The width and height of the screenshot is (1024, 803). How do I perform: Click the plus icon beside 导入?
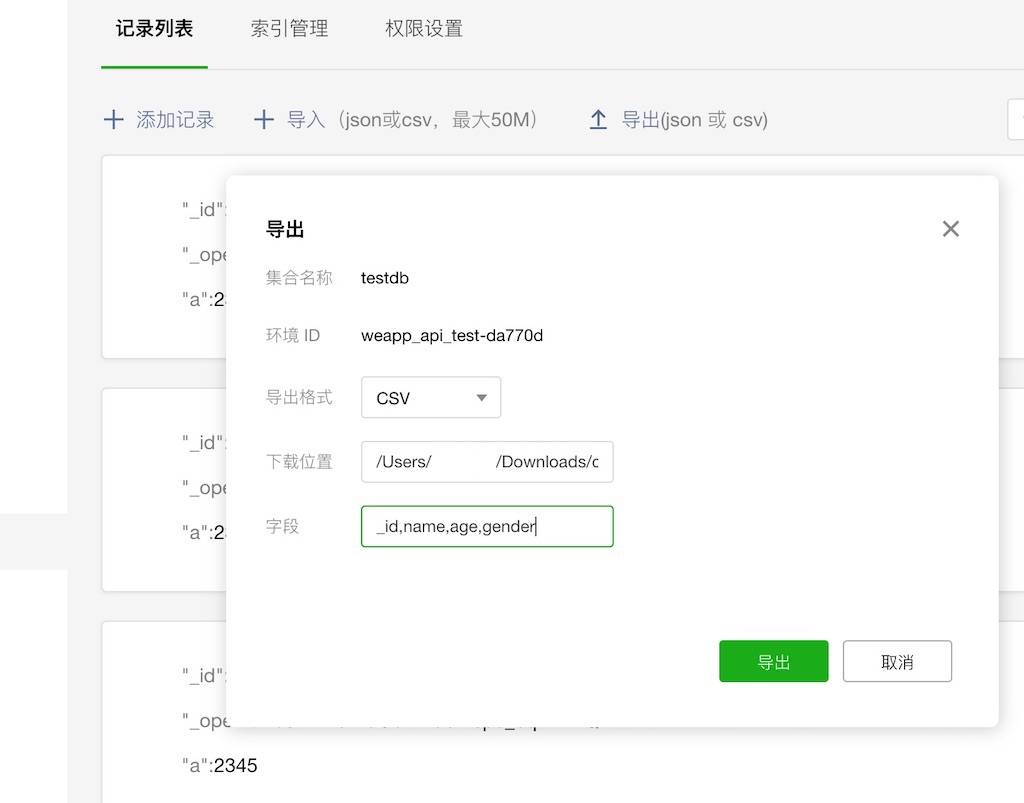(264, 121)
